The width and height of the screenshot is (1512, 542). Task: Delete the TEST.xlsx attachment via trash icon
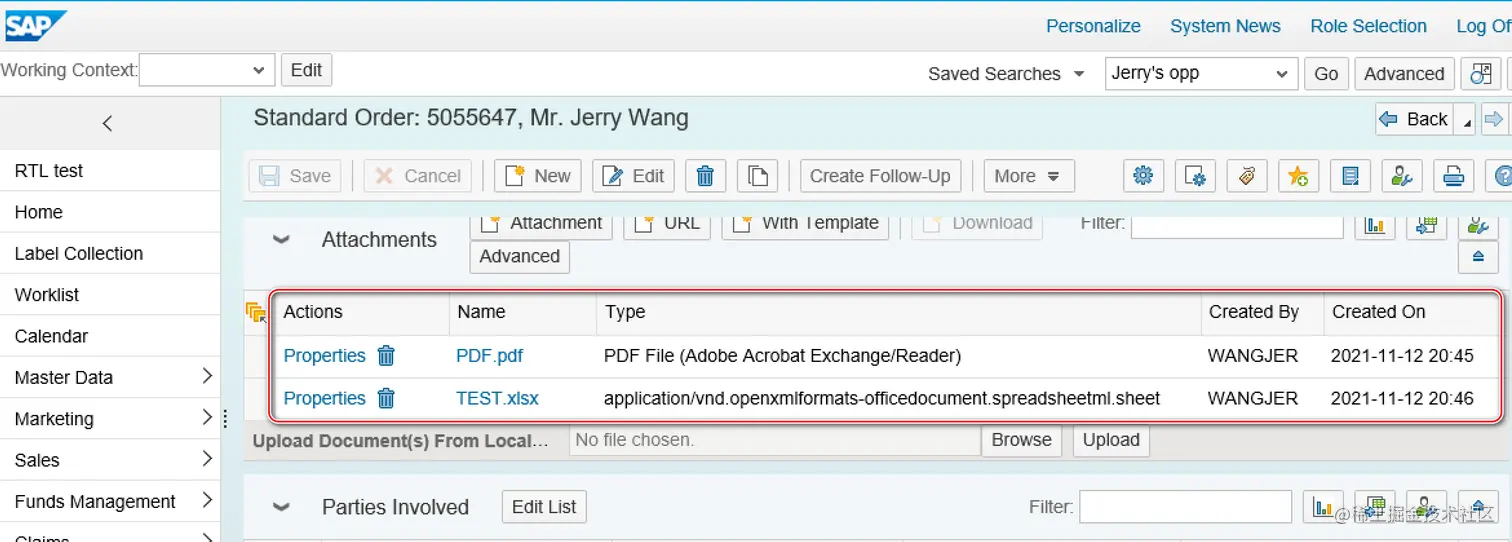tap(386, 398)
